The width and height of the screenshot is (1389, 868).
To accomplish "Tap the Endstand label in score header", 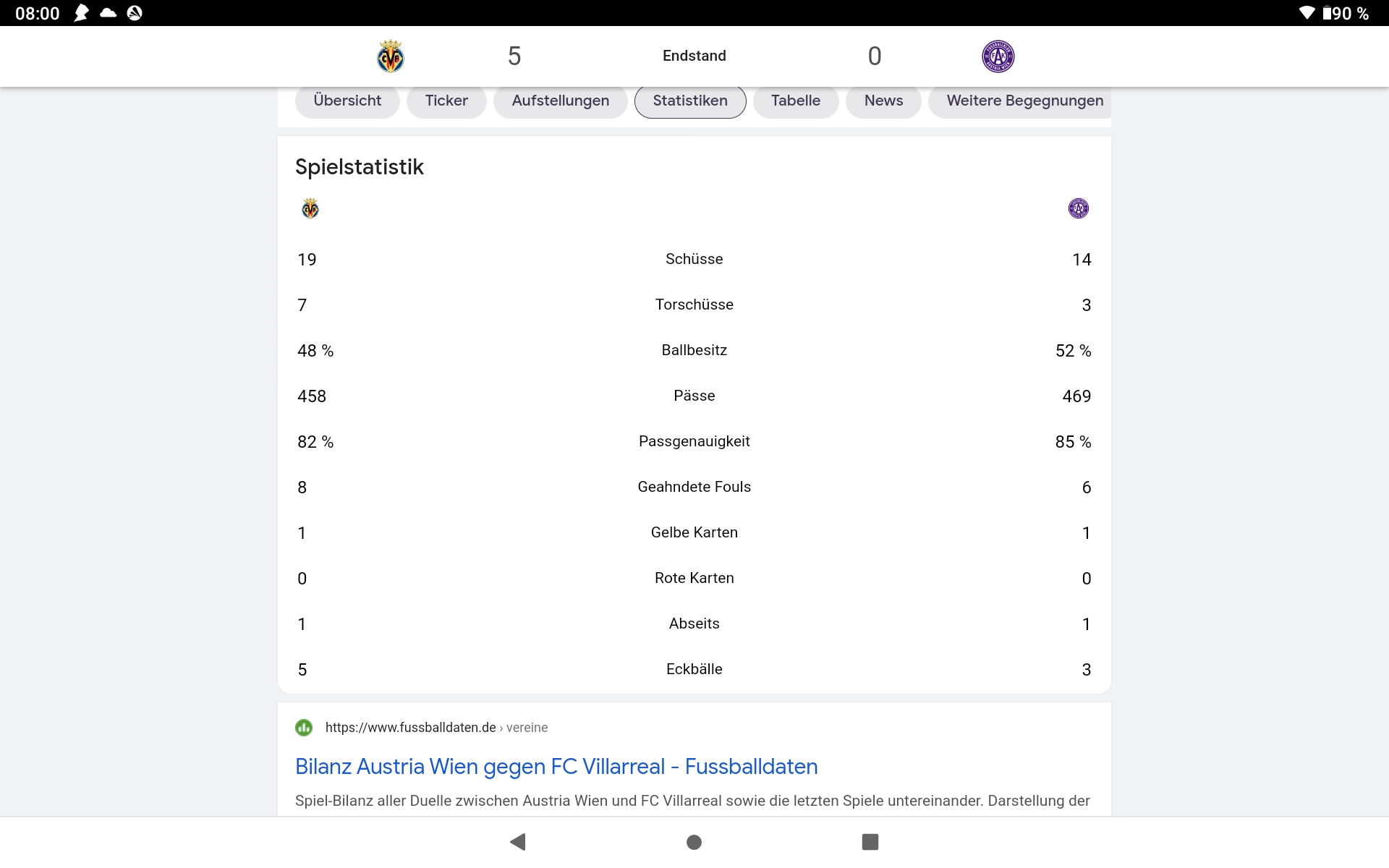I will (x=694, y=56).
